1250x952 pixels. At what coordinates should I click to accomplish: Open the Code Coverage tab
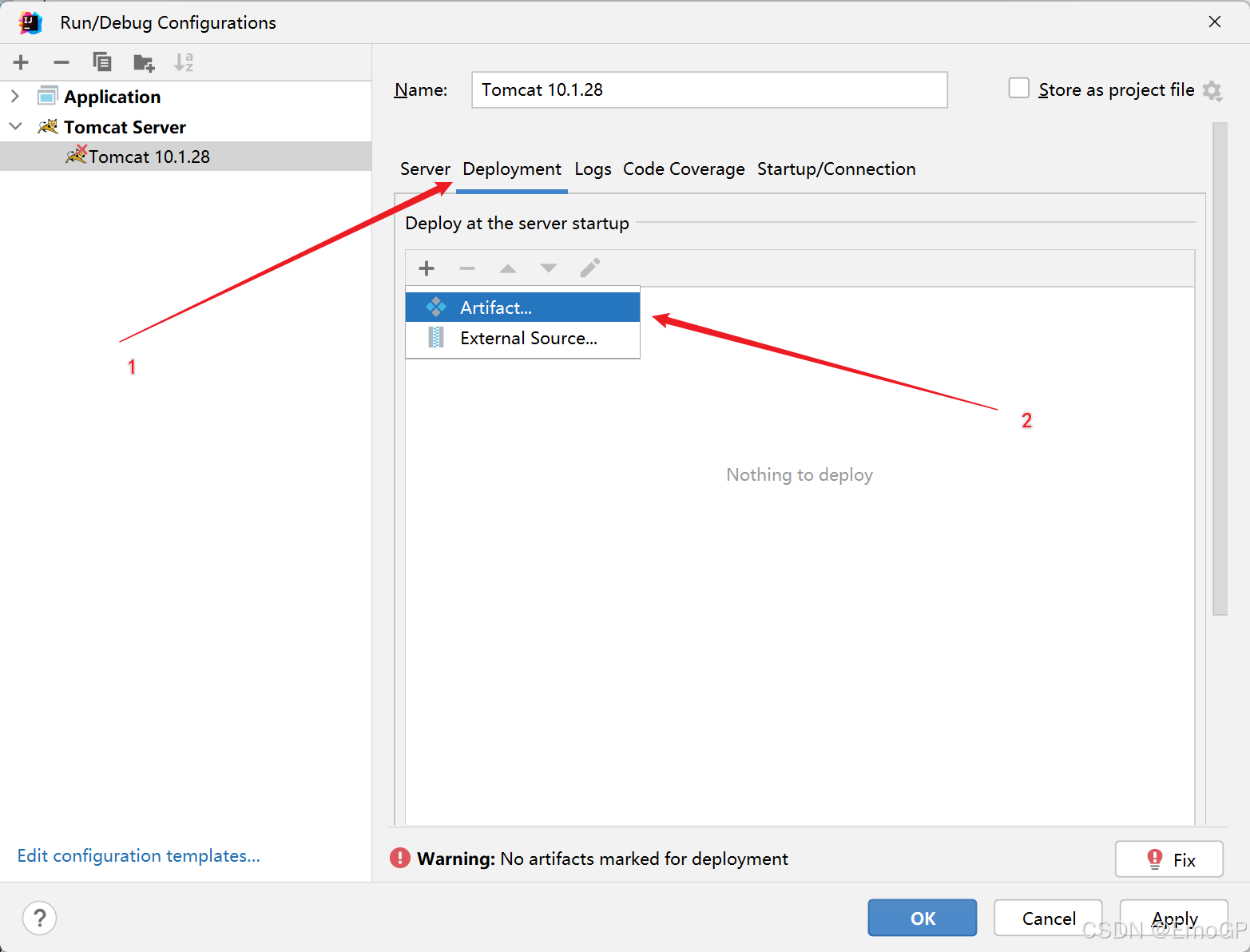point(684,169)
